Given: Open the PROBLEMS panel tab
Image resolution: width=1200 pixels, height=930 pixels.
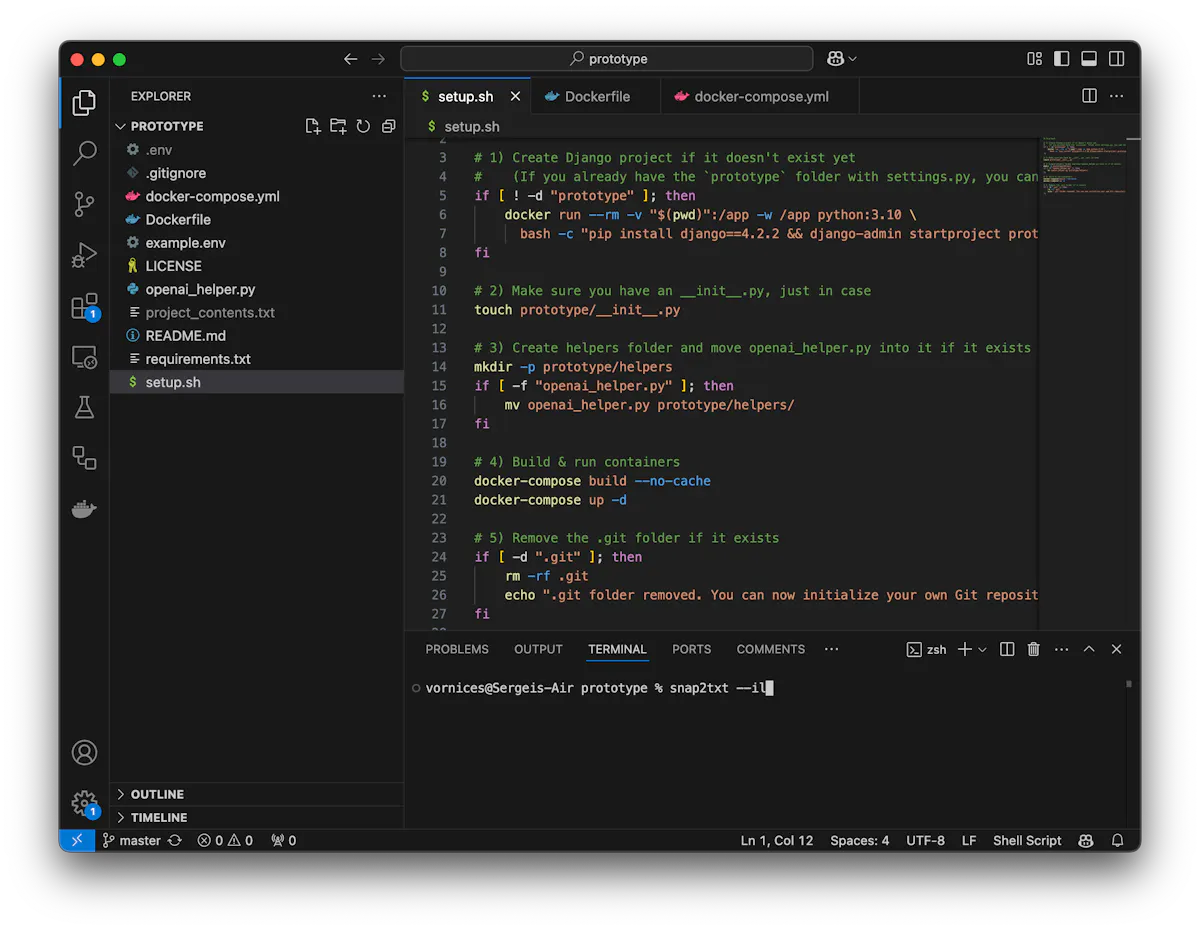Looking at the screenshot, I should click(457, 649).
